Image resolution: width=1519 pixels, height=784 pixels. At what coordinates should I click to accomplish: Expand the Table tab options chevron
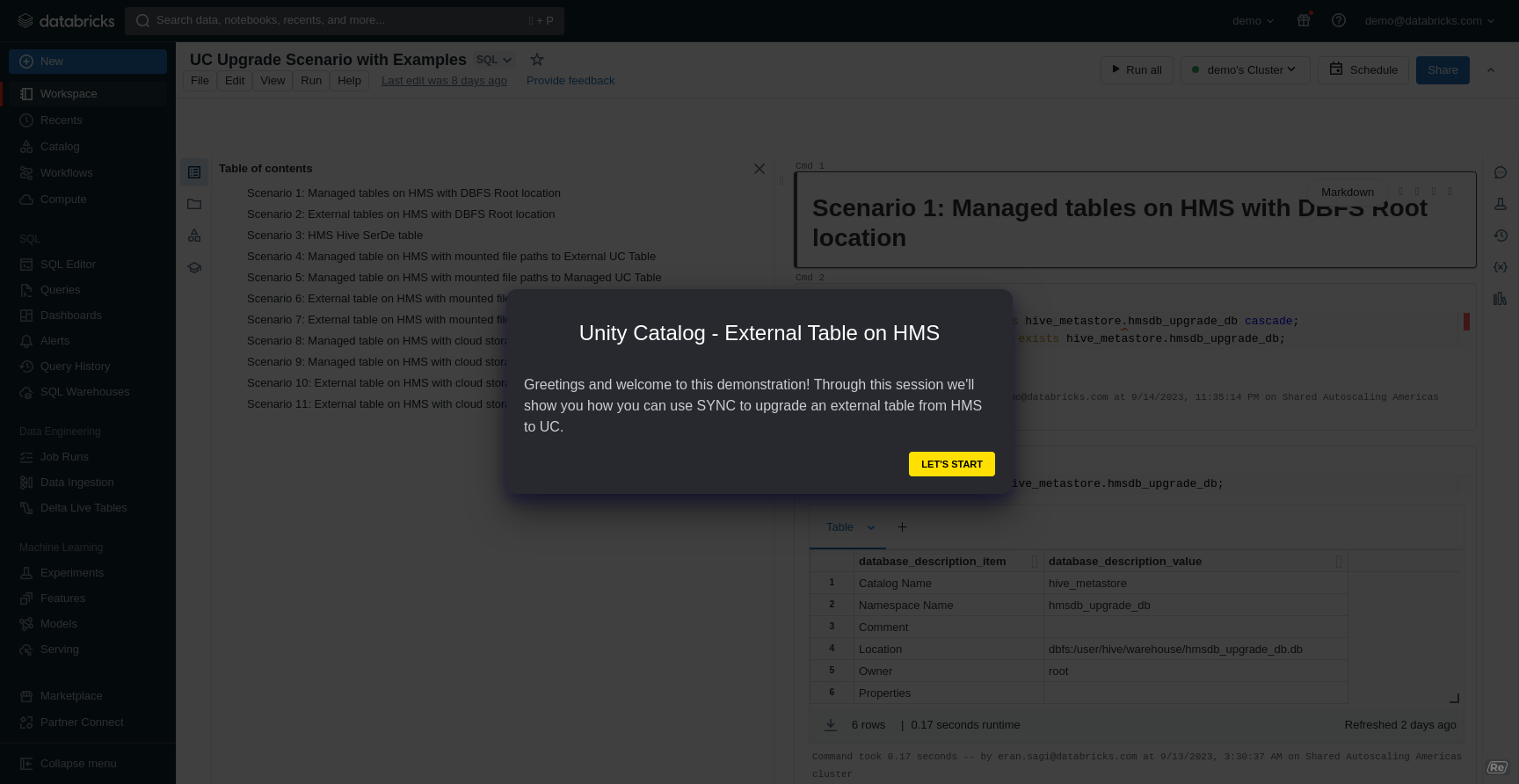[x=871, y=527]
